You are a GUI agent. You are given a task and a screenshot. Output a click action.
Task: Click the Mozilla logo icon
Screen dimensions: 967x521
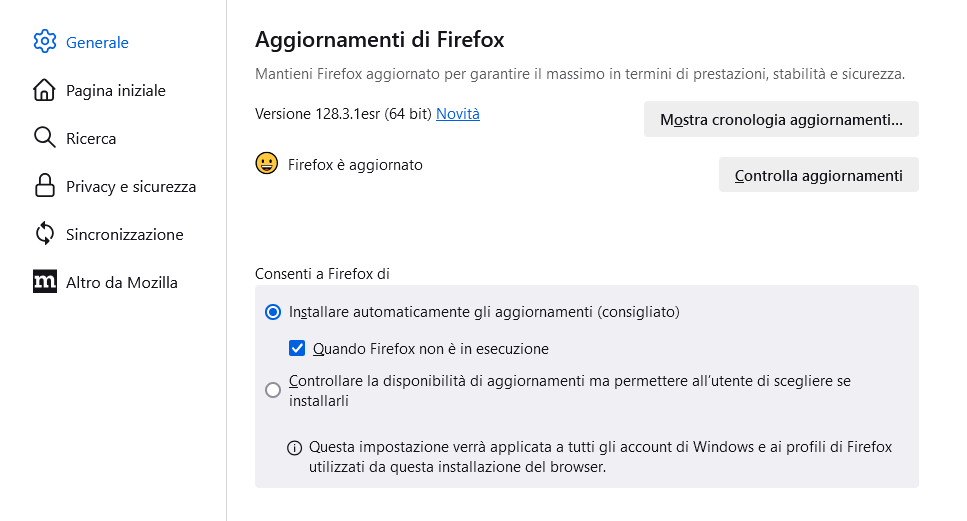click(x=45, y=282)
